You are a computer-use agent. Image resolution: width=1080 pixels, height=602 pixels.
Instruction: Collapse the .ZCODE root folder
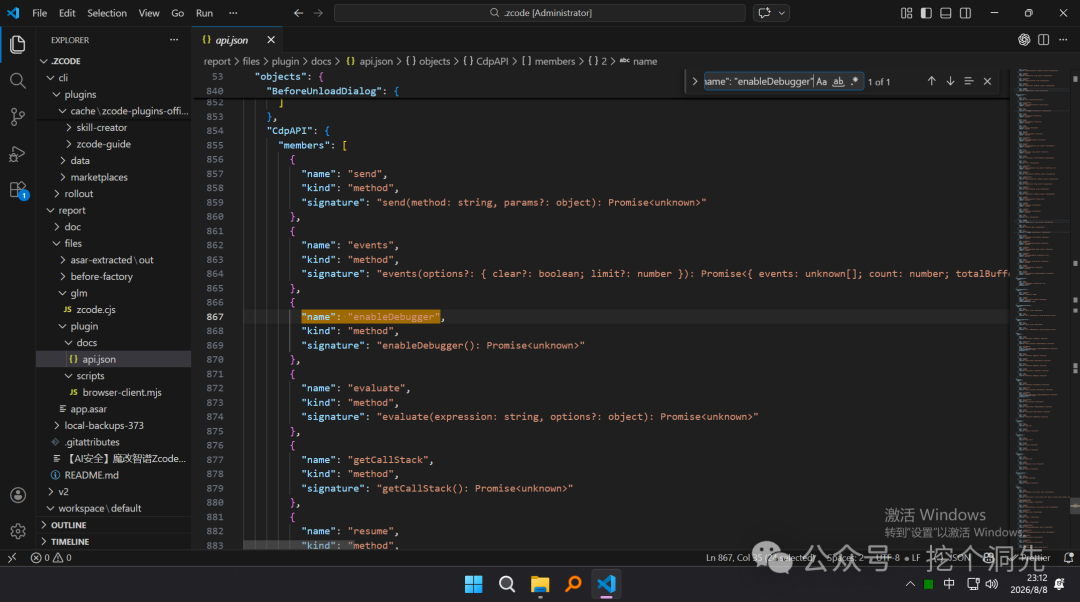tap(114, 61)
